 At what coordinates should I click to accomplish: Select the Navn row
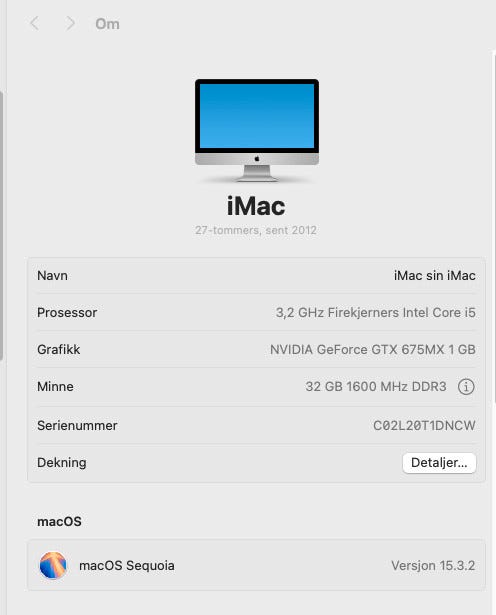click(256, 276)
